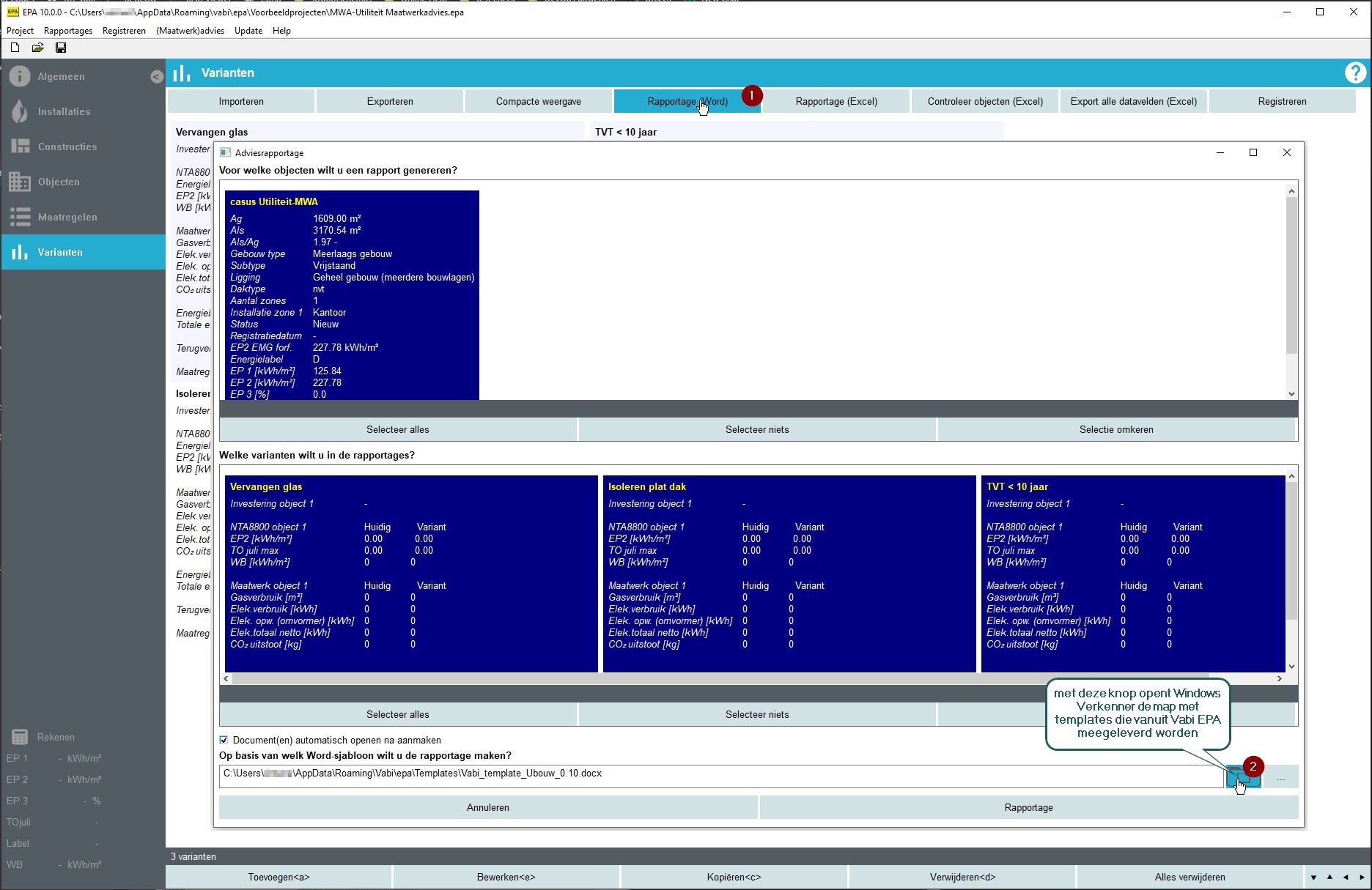Open the (Maatwerk)advies menu
Screen dimensions: 1372x890
190,31
